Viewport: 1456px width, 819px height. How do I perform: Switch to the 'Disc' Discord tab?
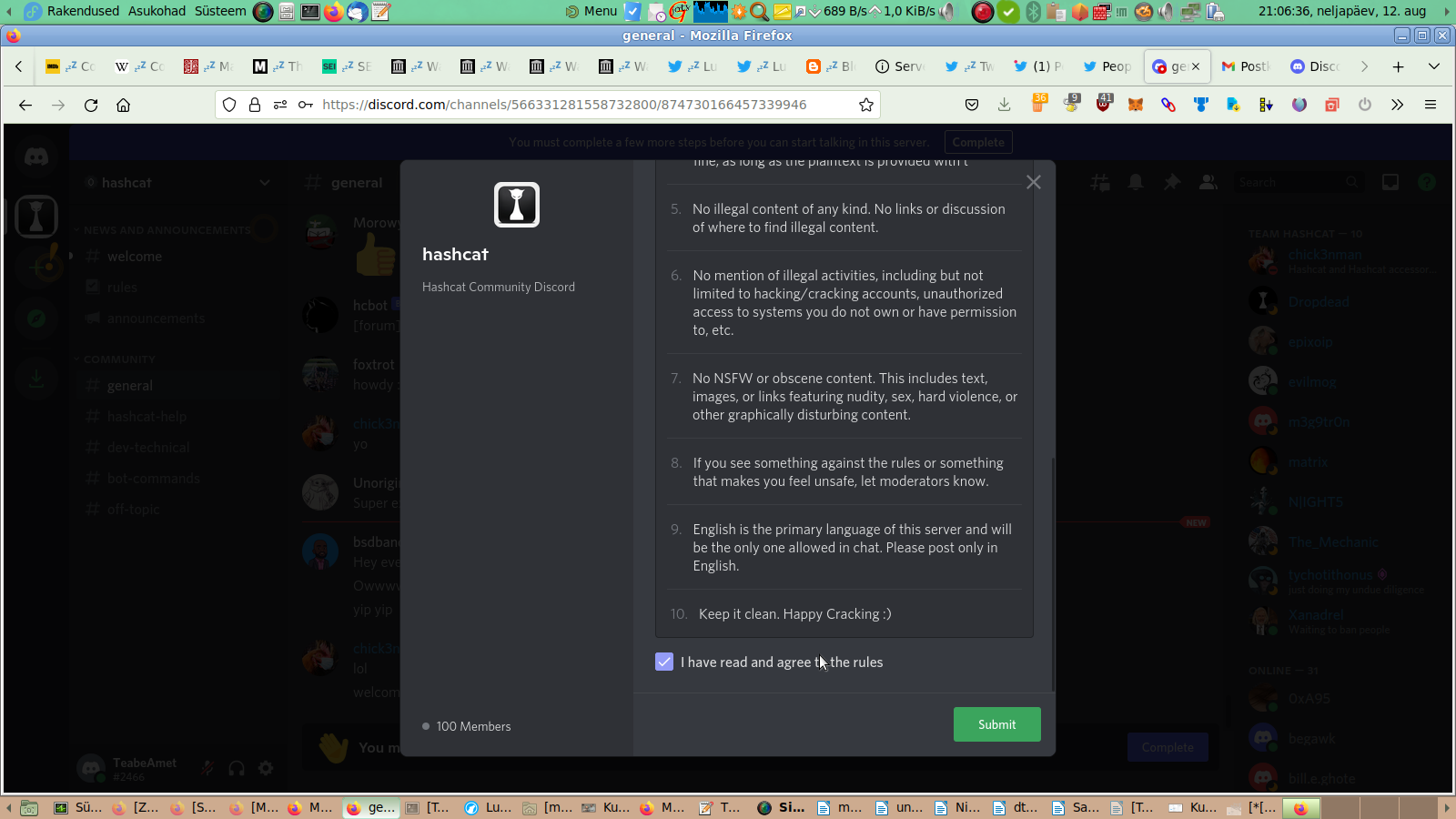click(x=1316, y=66)
